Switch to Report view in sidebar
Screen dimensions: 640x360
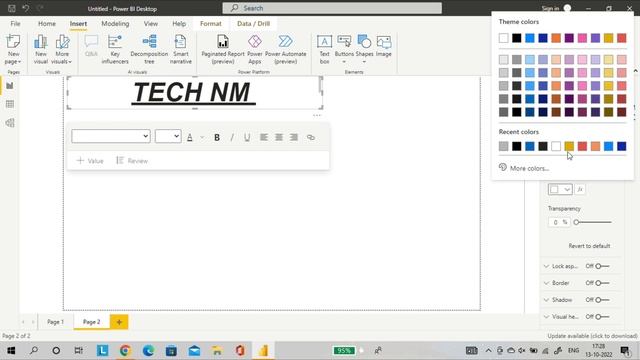(x=10, y=86)
